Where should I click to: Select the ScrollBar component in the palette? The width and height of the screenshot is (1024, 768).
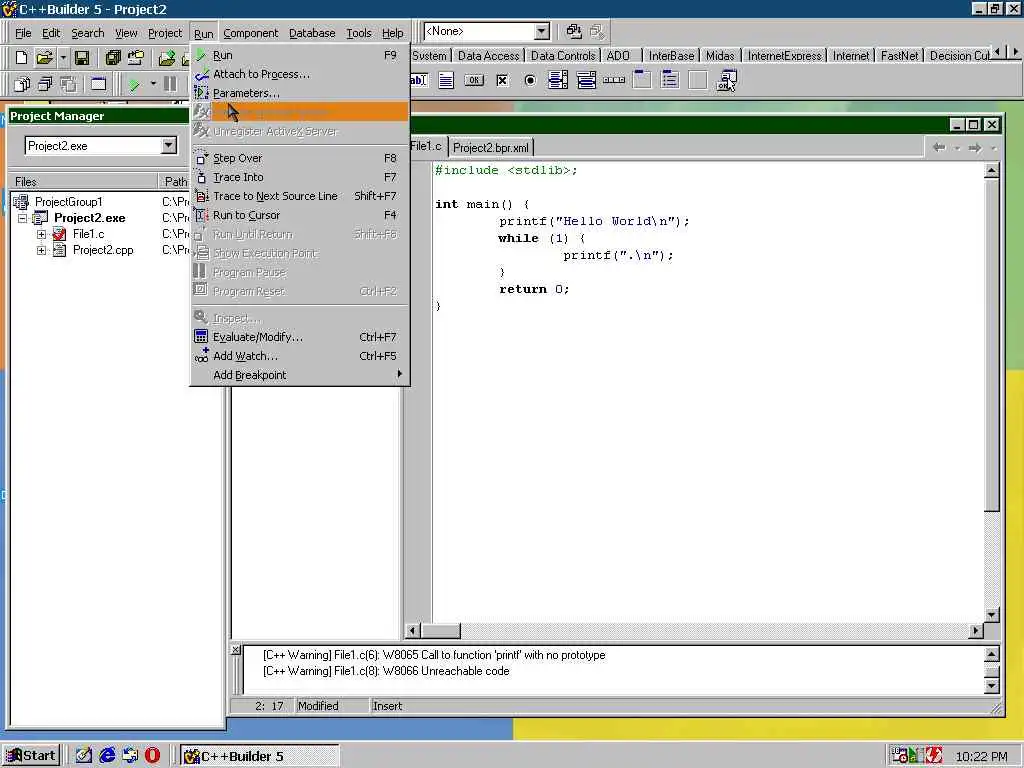coord(614,80)
